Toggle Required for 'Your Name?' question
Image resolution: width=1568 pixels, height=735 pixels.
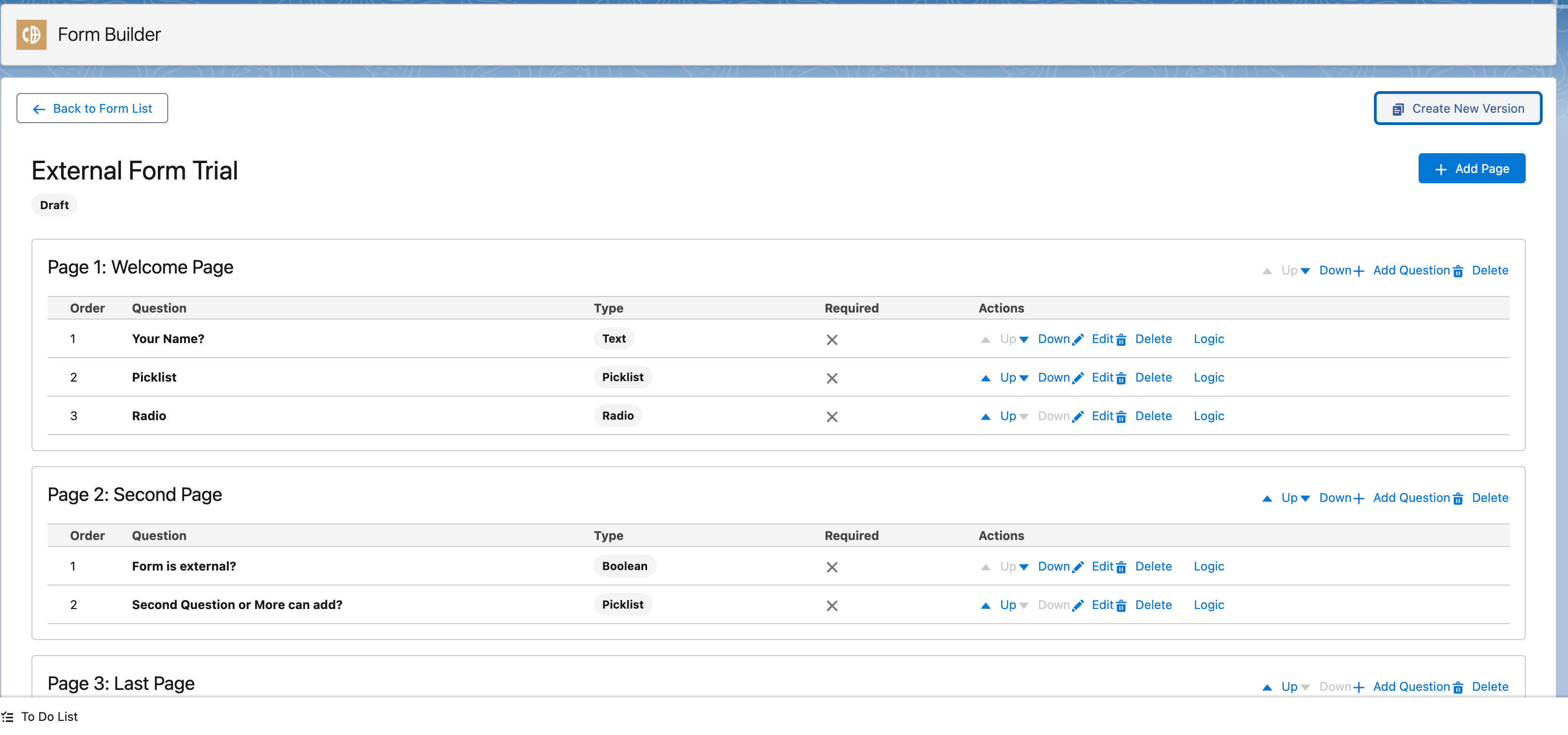click(x=832, y=339)
